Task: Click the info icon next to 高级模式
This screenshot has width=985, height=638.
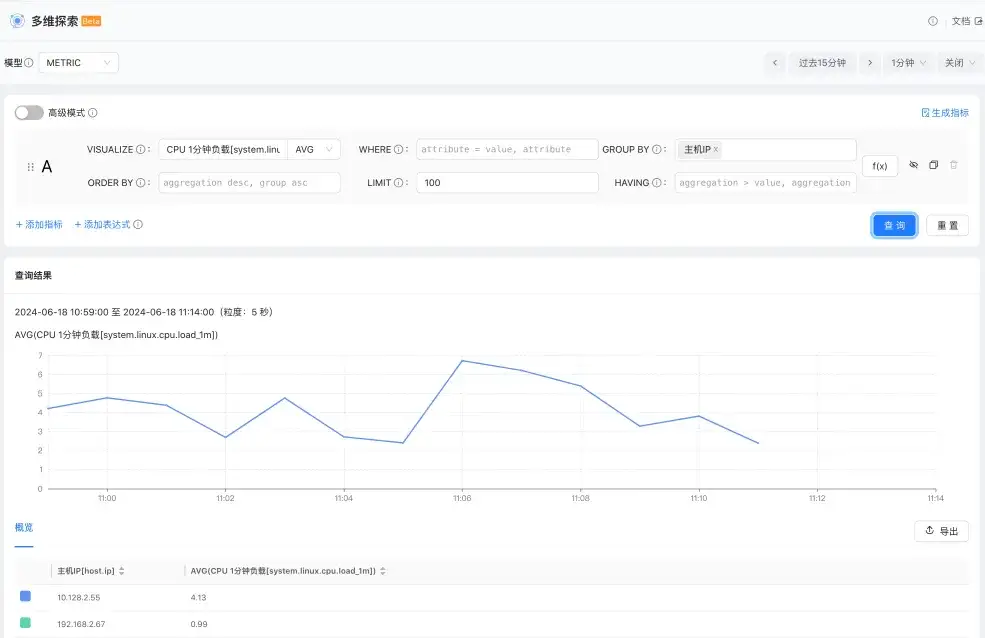Action: click(x=93, y=113)
